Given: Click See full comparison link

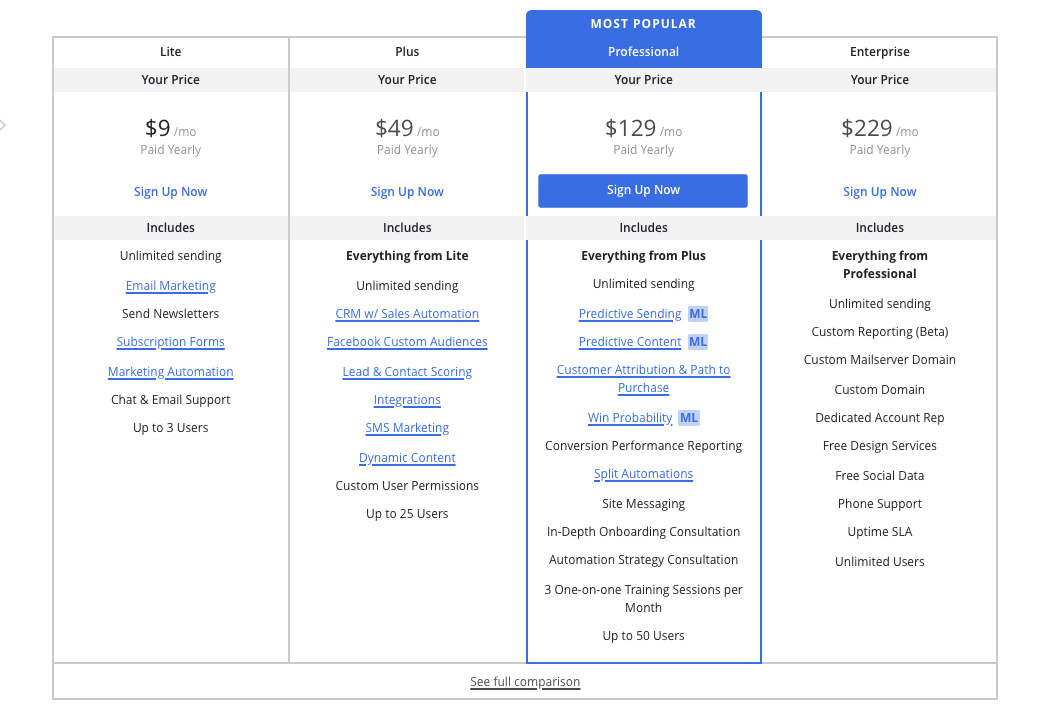Looking at the screenshot, I should 525,682.
